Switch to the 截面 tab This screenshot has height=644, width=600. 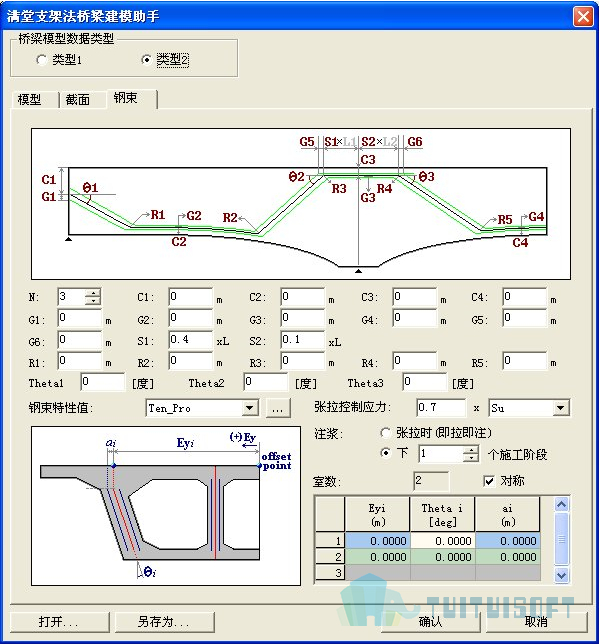point(78,99)
